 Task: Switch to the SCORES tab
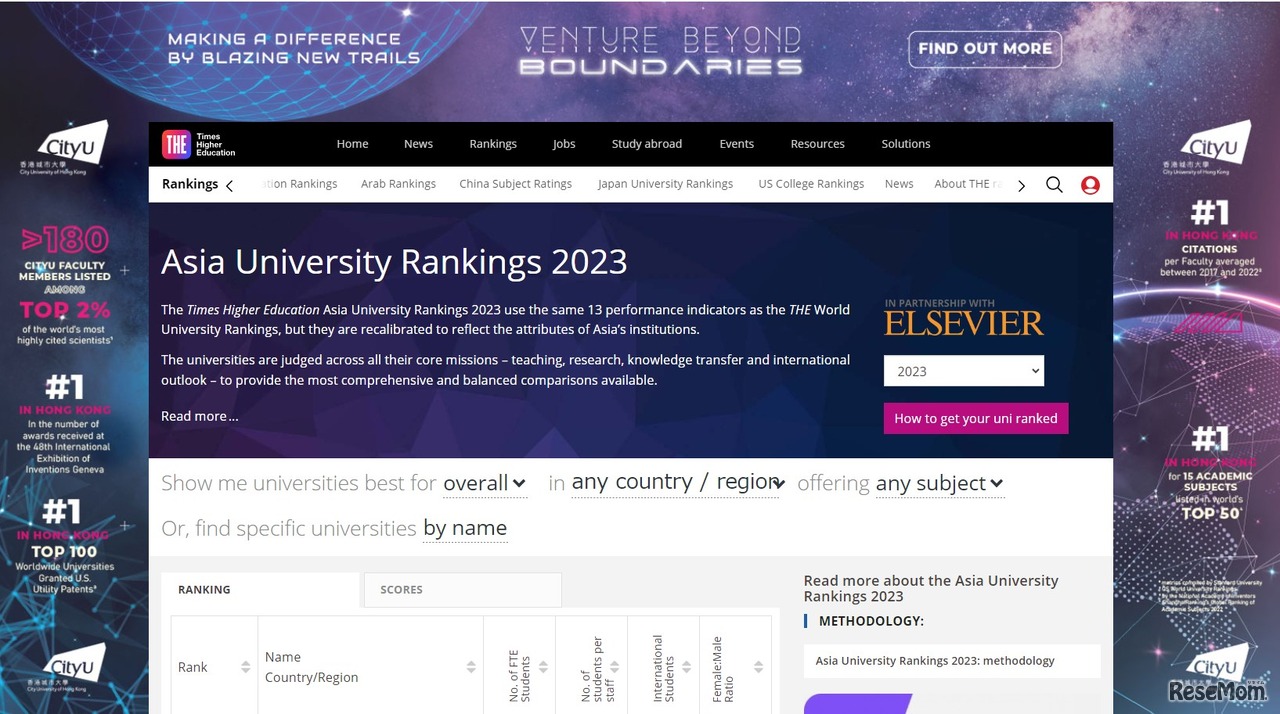[x=462, y=590]
